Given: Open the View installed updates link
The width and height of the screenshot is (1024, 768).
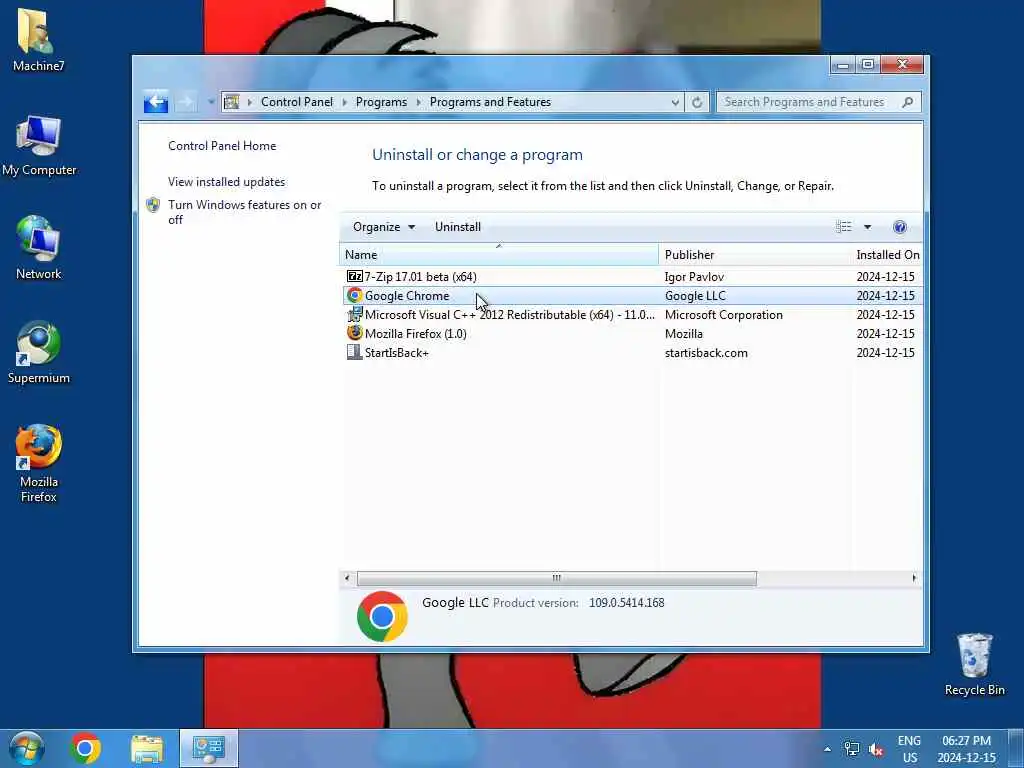Looking at the screenshot, I should click(x=227, y=182).
